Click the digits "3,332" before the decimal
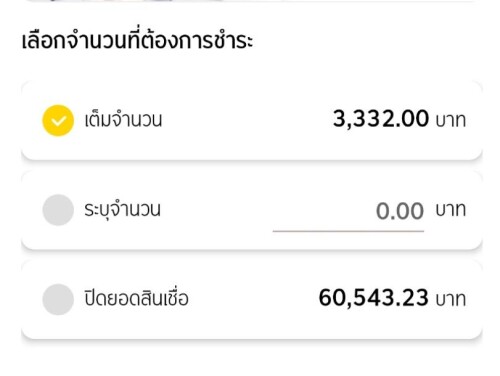Screen dimensions: 500x376 [x=357, y=119]
